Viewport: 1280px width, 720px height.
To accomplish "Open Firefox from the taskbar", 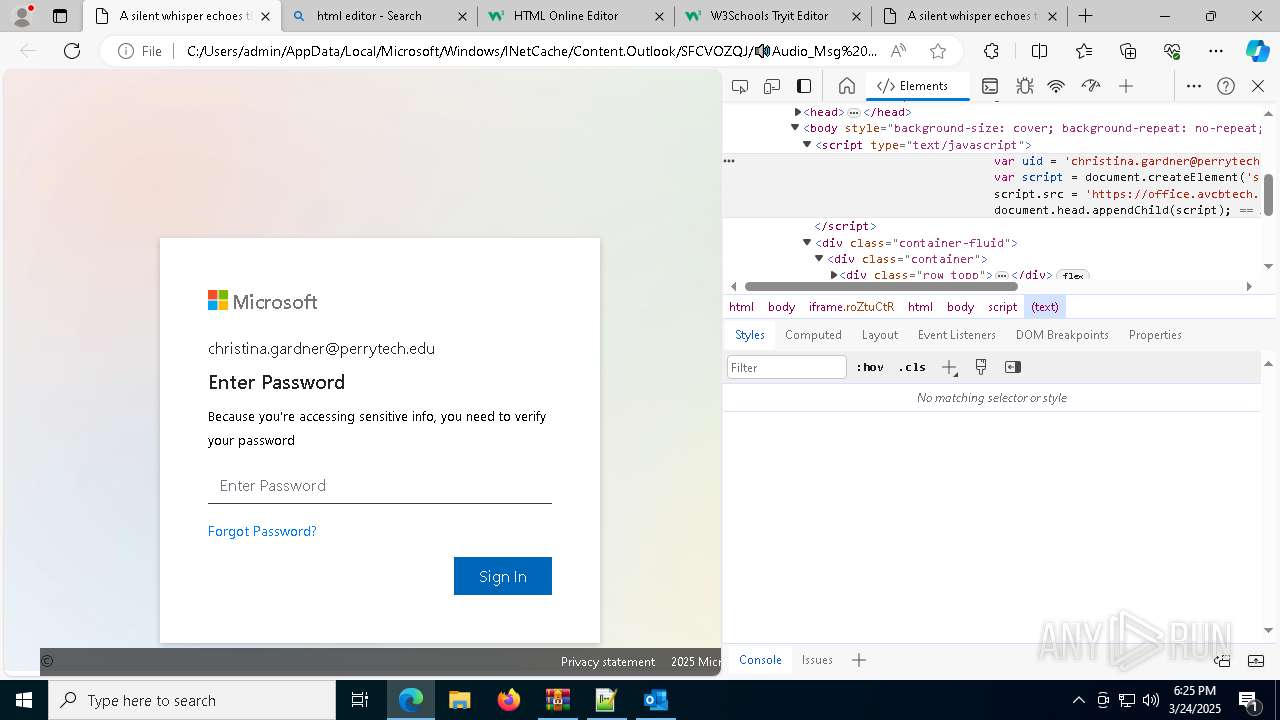I will (x=509, y=700).
